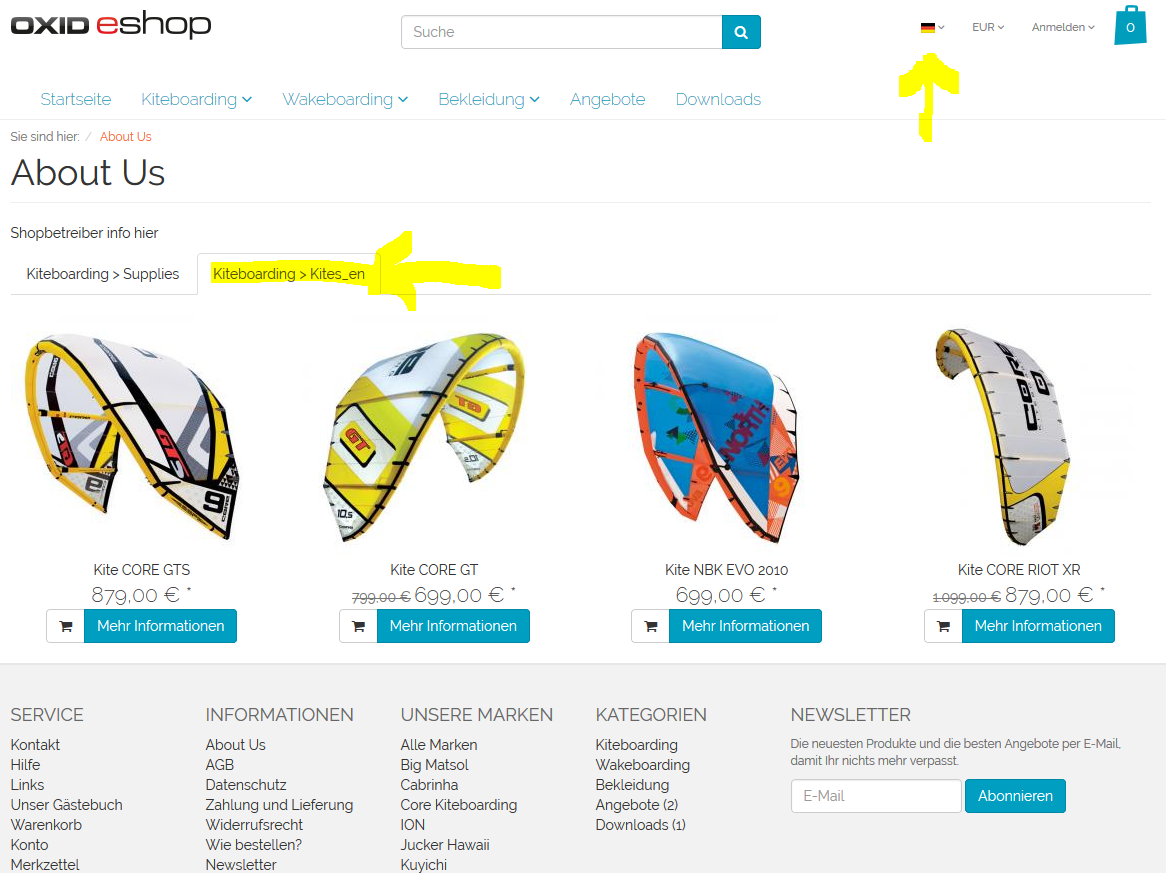Click the OXID eshop logo

(x=111, y=25)
